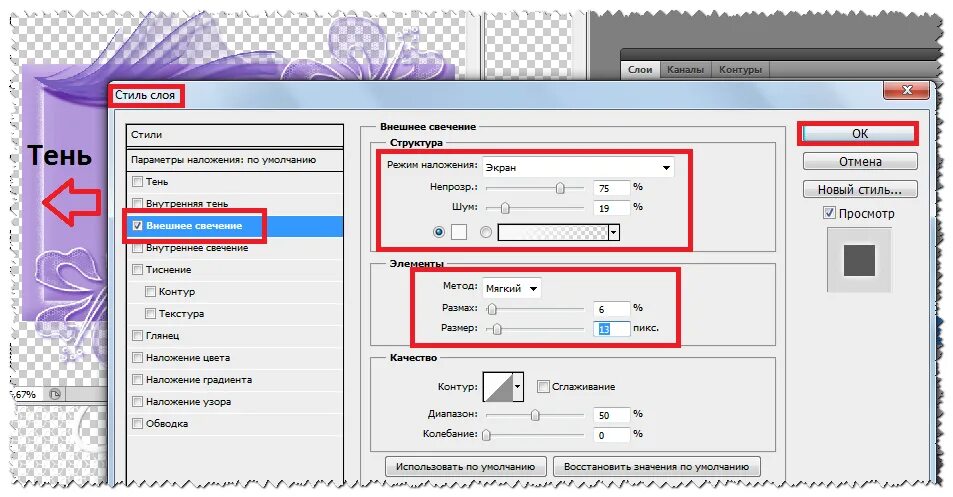Click the style preview thumbnail square
This screenshot has height=497, width=953.
(x=859, y=261)
